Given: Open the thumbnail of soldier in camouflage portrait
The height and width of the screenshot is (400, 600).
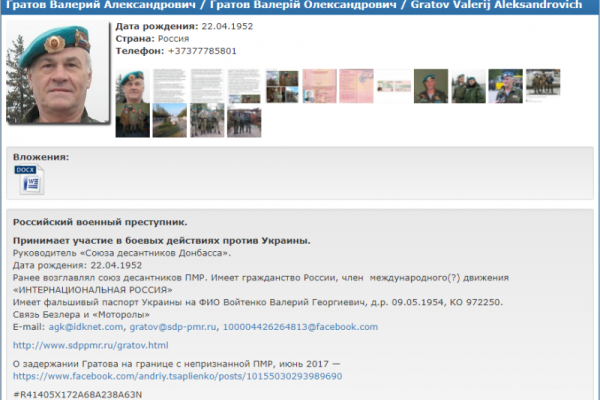Looking at the screenshot, I should (431, 86).
